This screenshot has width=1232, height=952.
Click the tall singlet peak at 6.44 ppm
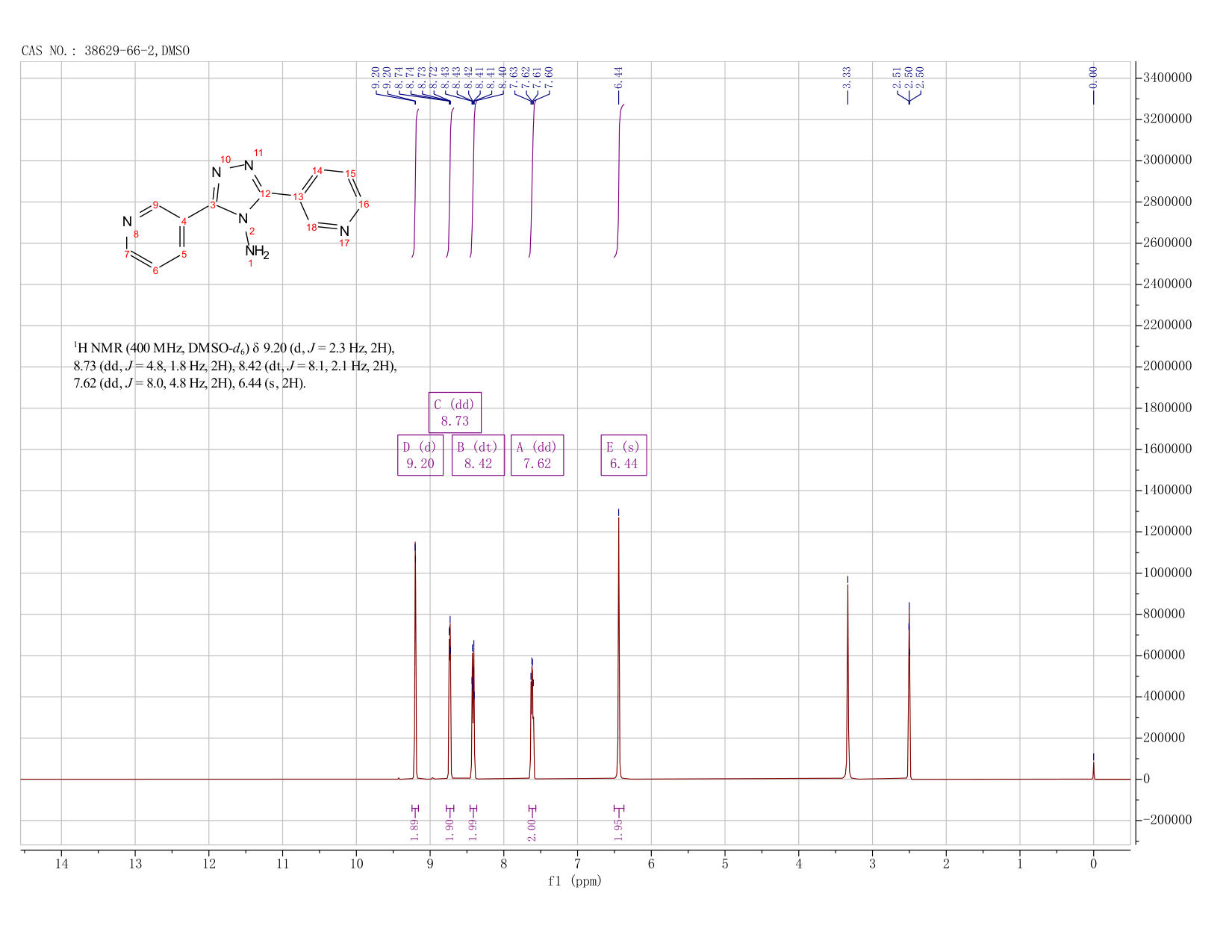(x=618, y=647)
